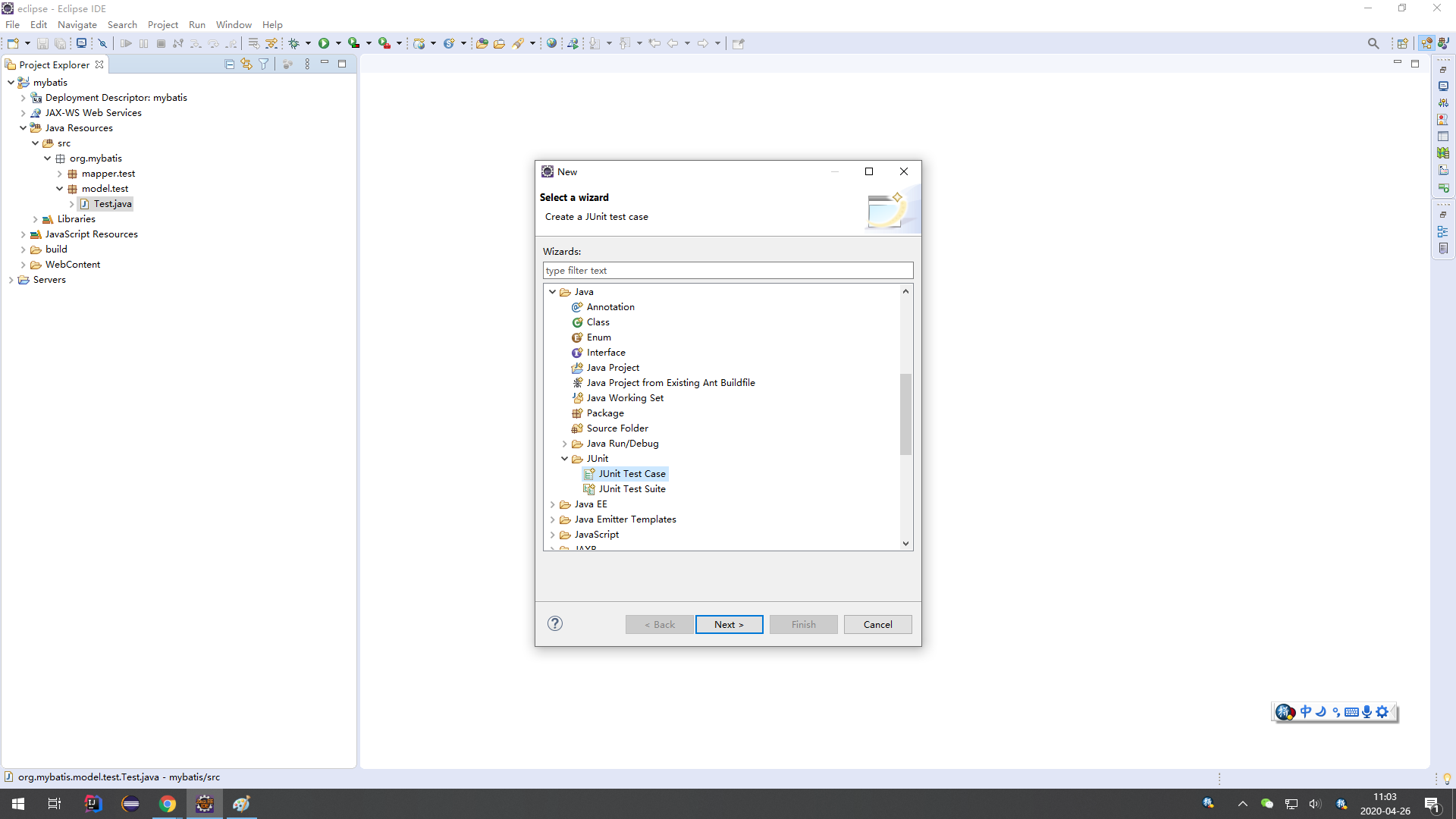Open the Run button dropdown arrow
The width and height of the screenshot is (1456, 819).
pos(338,43)
